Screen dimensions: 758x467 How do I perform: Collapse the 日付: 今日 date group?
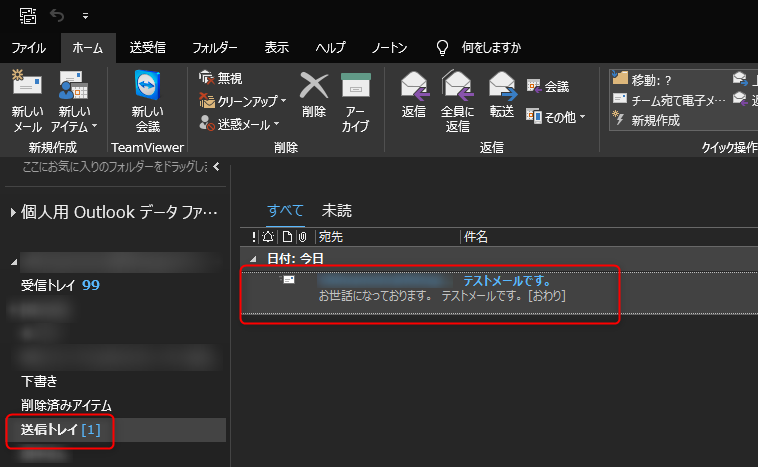pyautogui.click(x=253, y=259)
